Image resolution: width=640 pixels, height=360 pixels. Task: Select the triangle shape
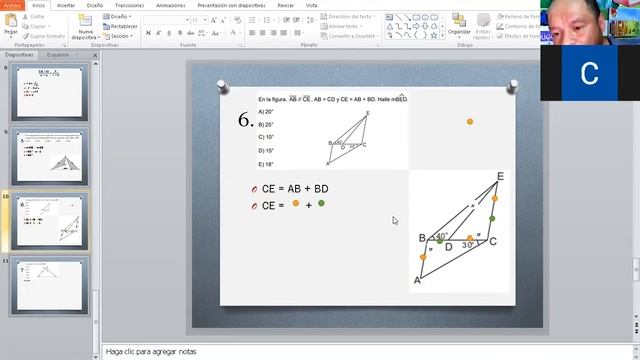389,27
